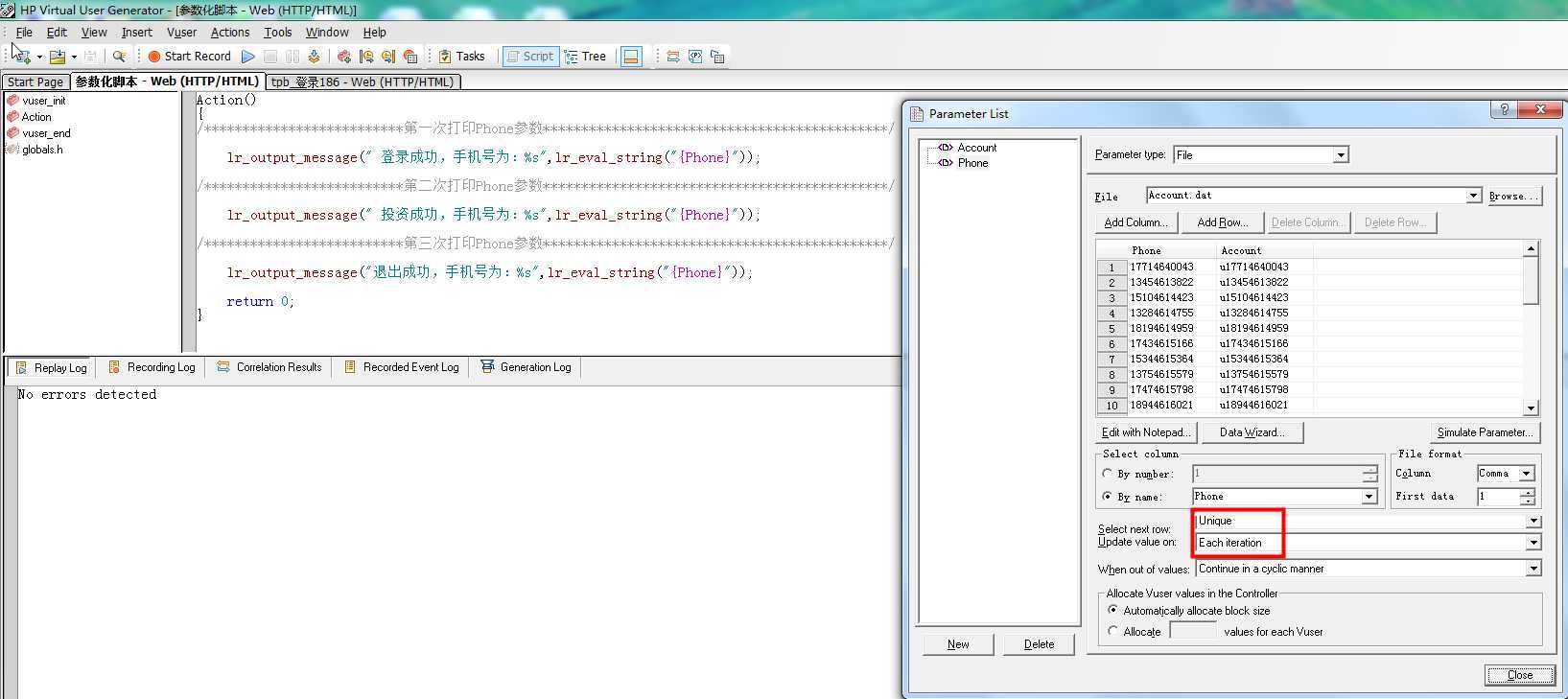The width and height of the screenshot is (1568, 699).
Task: Close the Parameter List with Close button
Action: 1520,675
